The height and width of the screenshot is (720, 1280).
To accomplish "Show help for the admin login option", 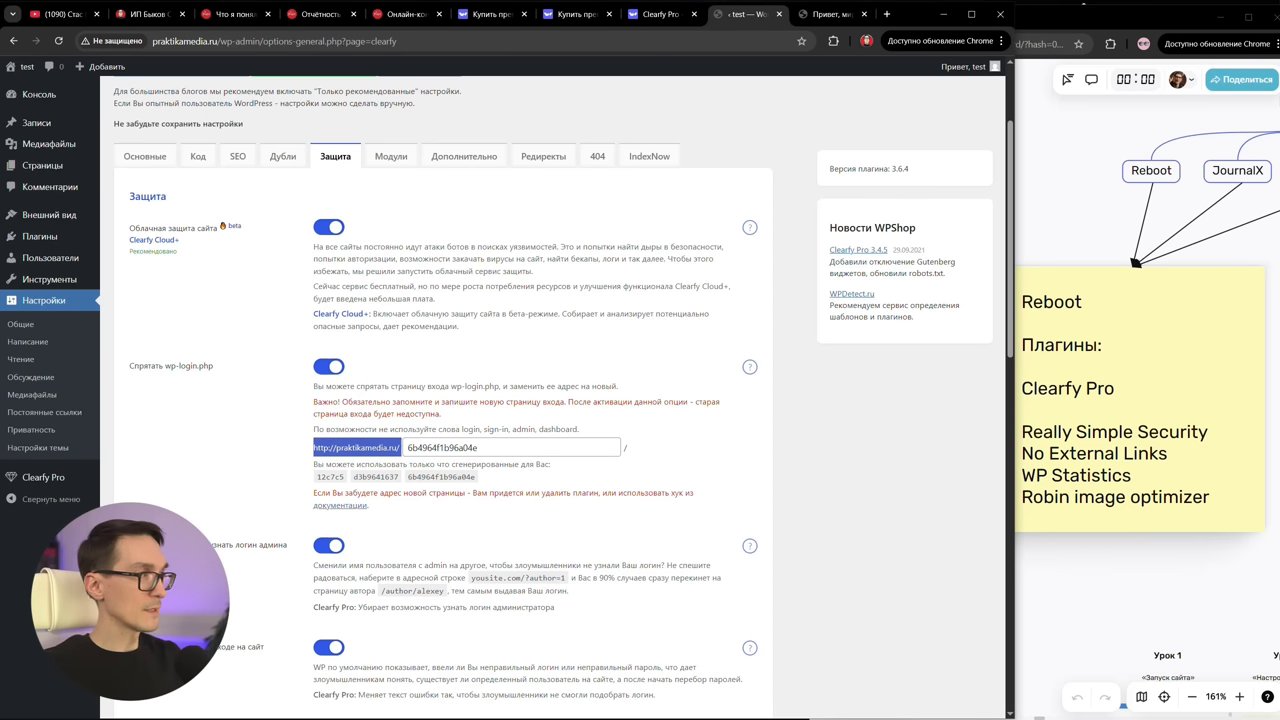I will [750, 546].
